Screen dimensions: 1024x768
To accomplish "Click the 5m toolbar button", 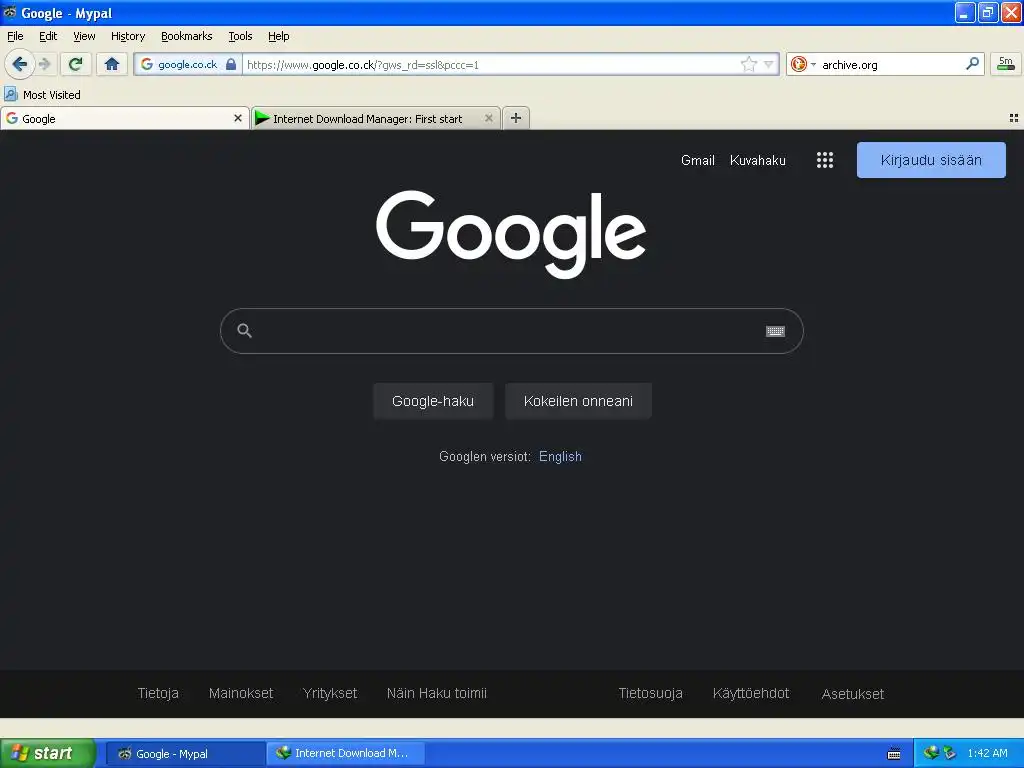I will [1006, 64].
